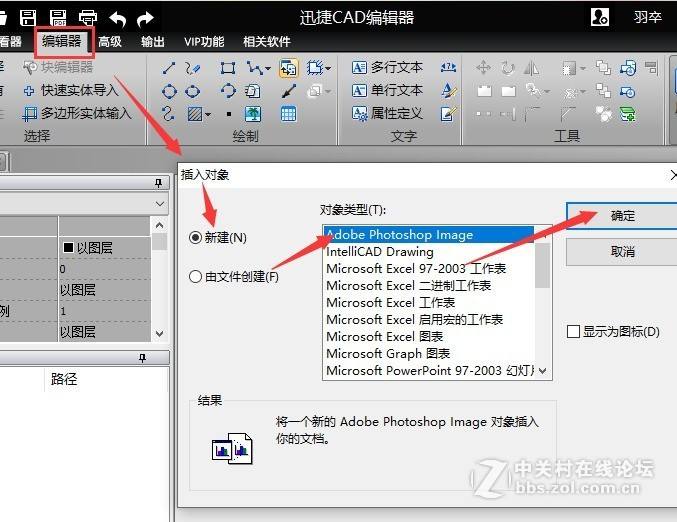
Task: Click the Save icon in title bar
Action: (28, 18)
